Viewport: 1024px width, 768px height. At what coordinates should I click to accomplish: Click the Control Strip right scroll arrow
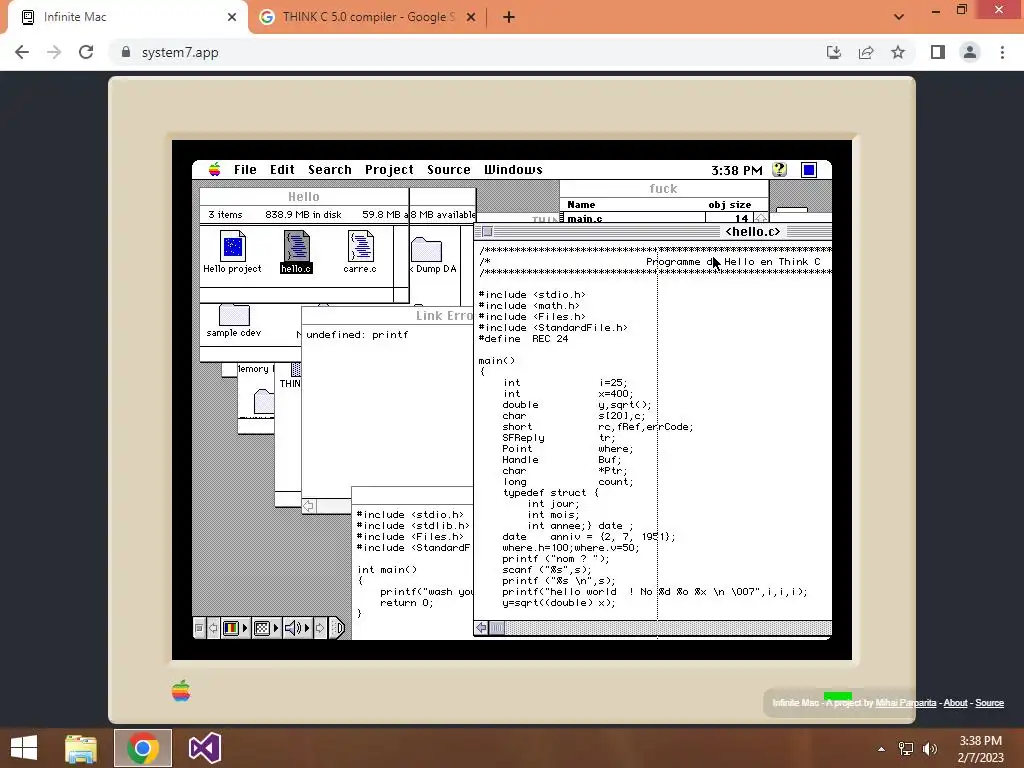pos(320,628)
